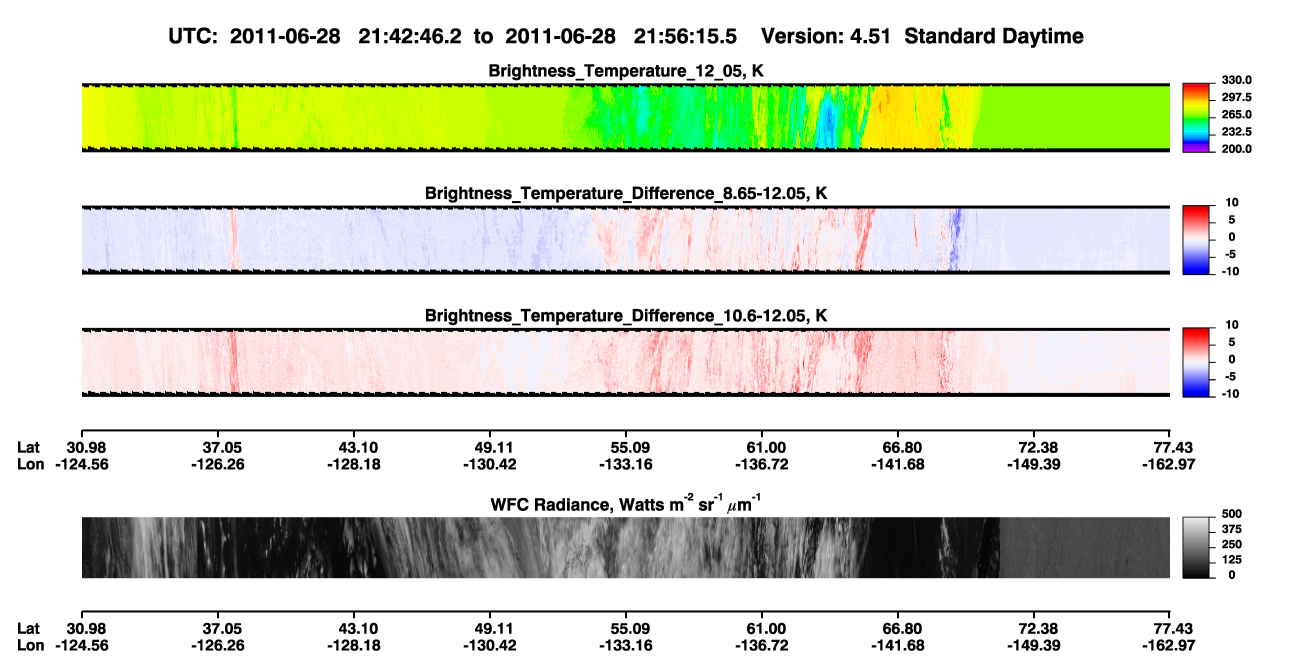Click the 10.6-12.05 difference image strip
The image size is (1300, 667).
coord(626,362)
